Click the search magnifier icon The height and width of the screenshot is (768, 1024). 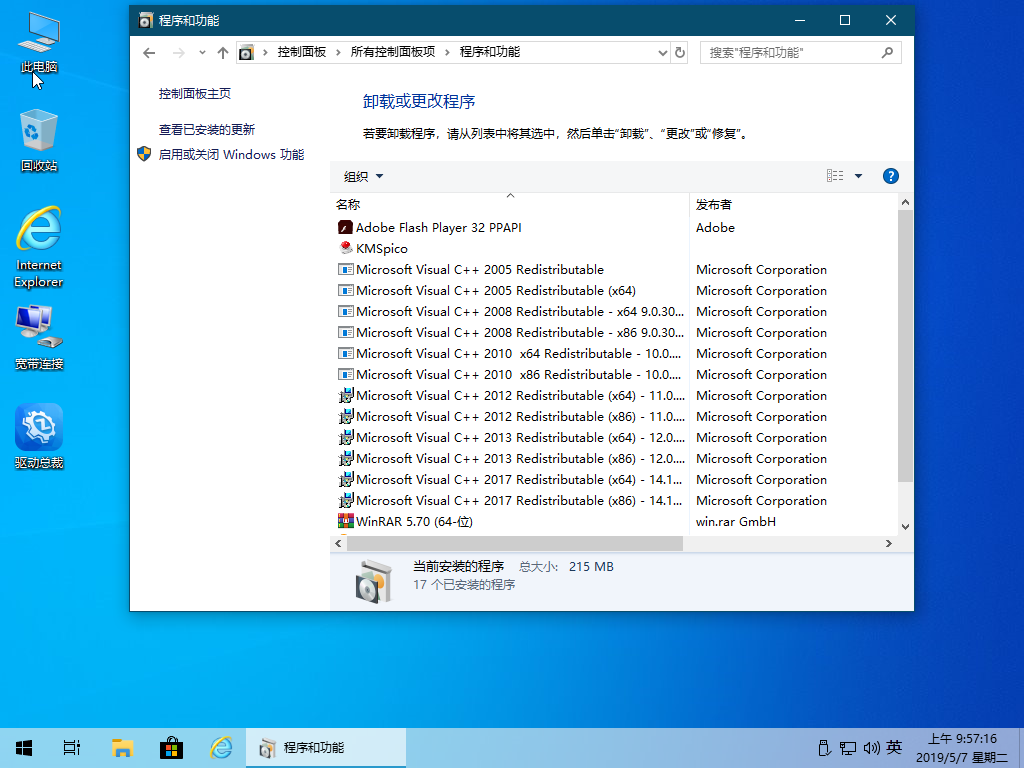(887, 52)
